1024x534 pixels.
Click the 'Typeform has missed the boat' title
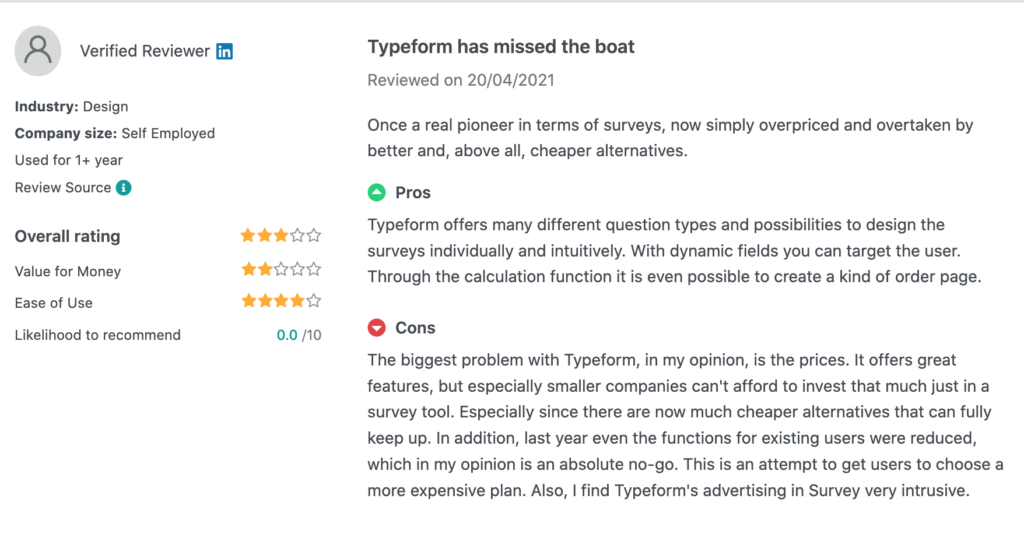click(x=501, y=47)
